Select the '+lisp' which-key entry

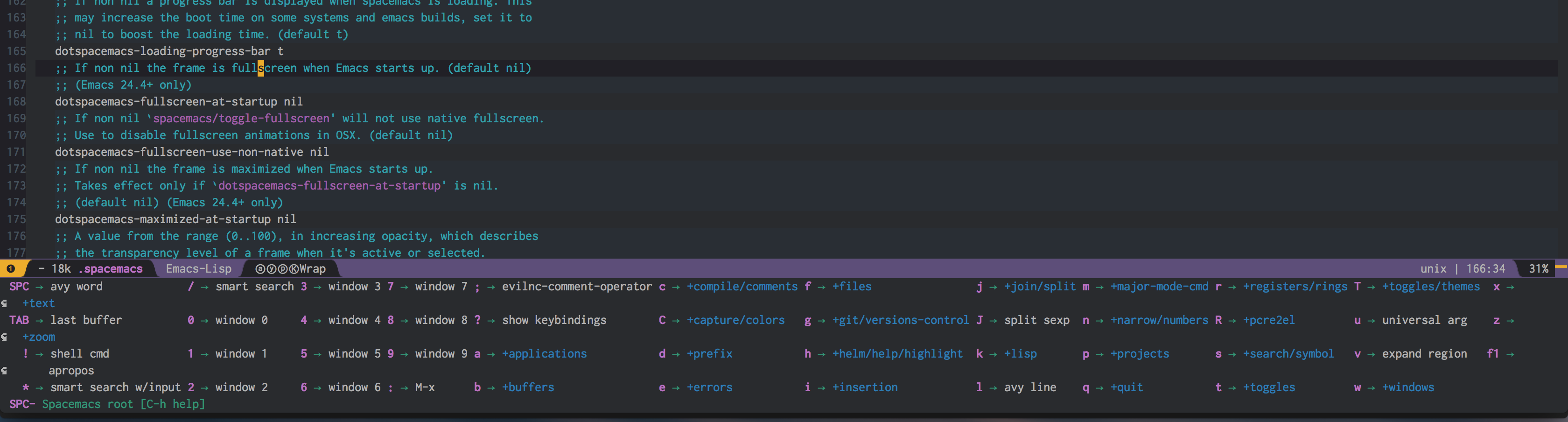(x=1020, y=353)
